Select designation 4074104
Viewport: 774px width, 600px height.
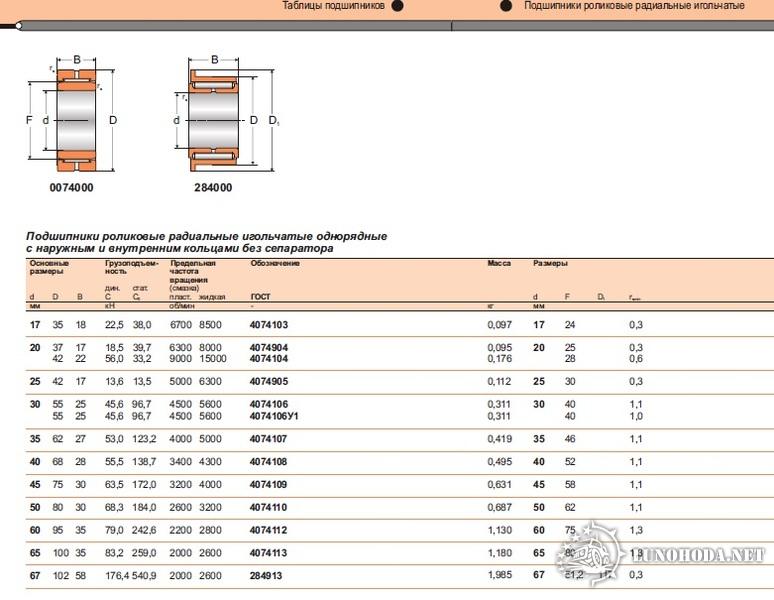(269, 359)
